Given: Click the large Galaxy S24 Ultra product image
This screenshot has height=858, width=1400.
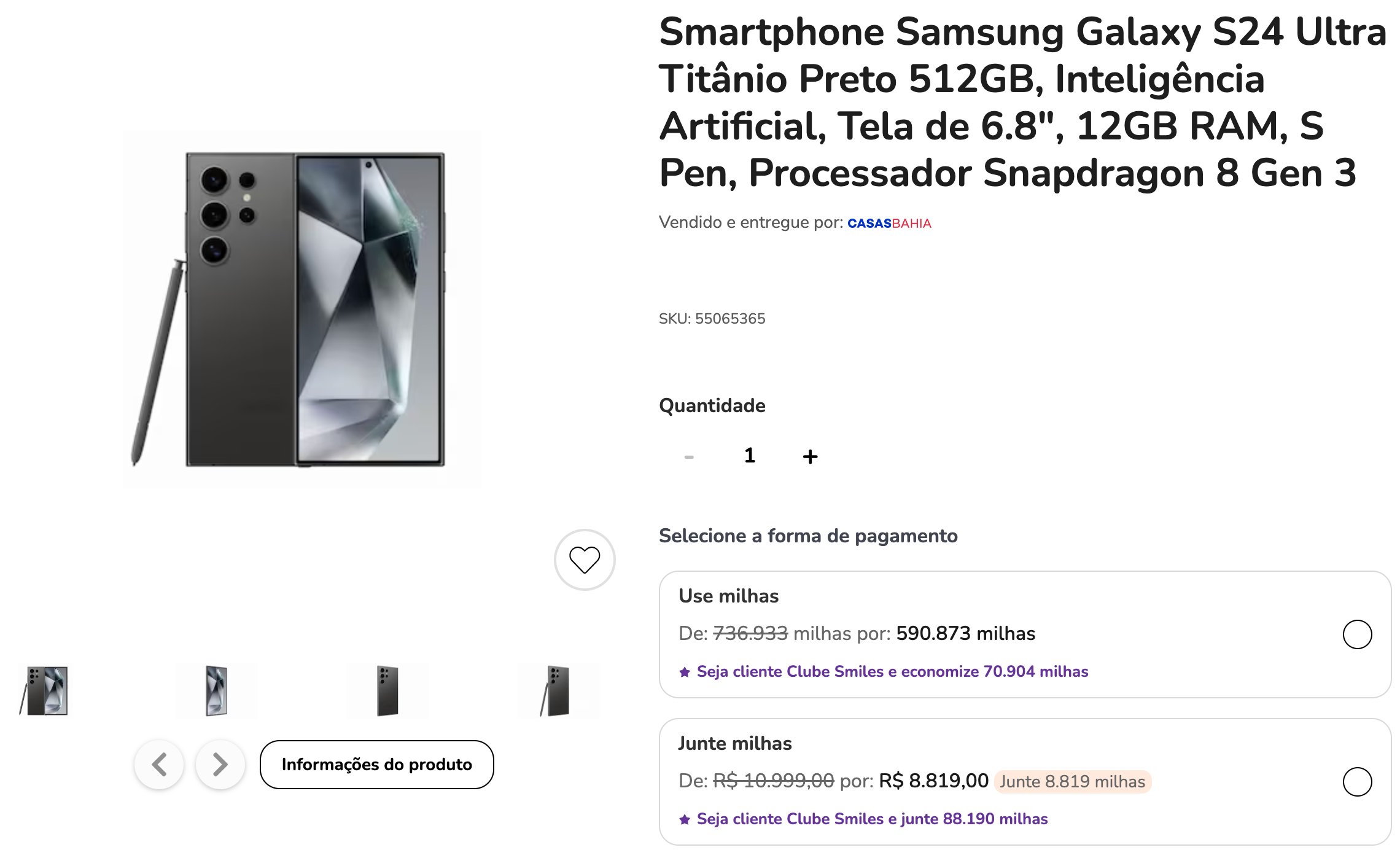Looking at the screenshot, I should pos(302,309).
